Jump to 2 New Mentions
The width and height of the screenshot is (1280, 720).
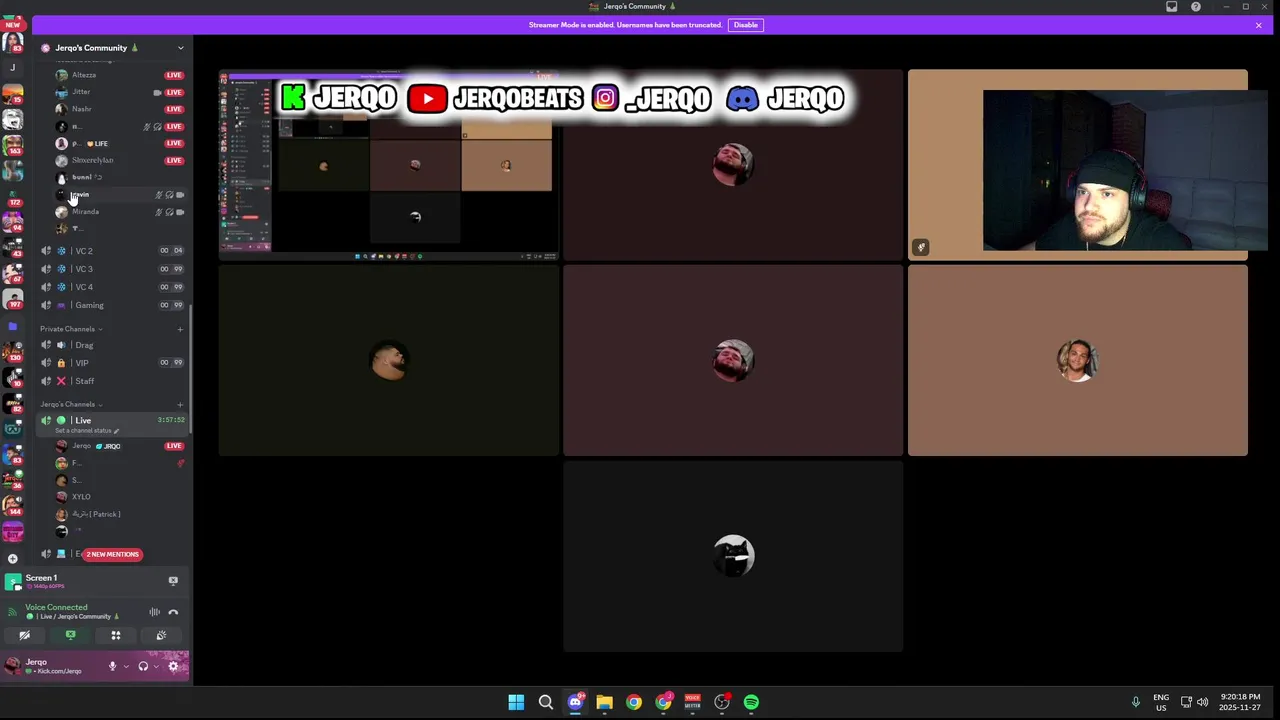(112, 554)
